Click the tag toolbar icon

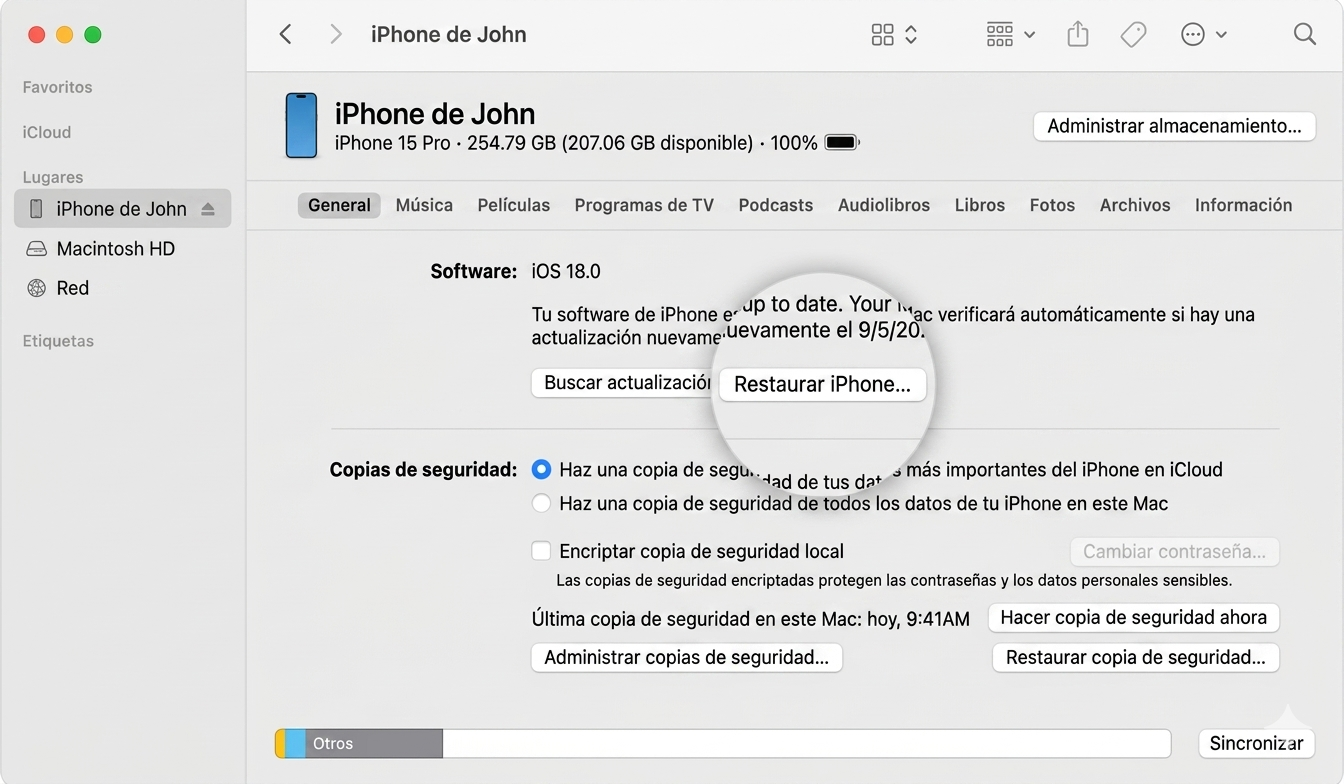coord(1133,35)
